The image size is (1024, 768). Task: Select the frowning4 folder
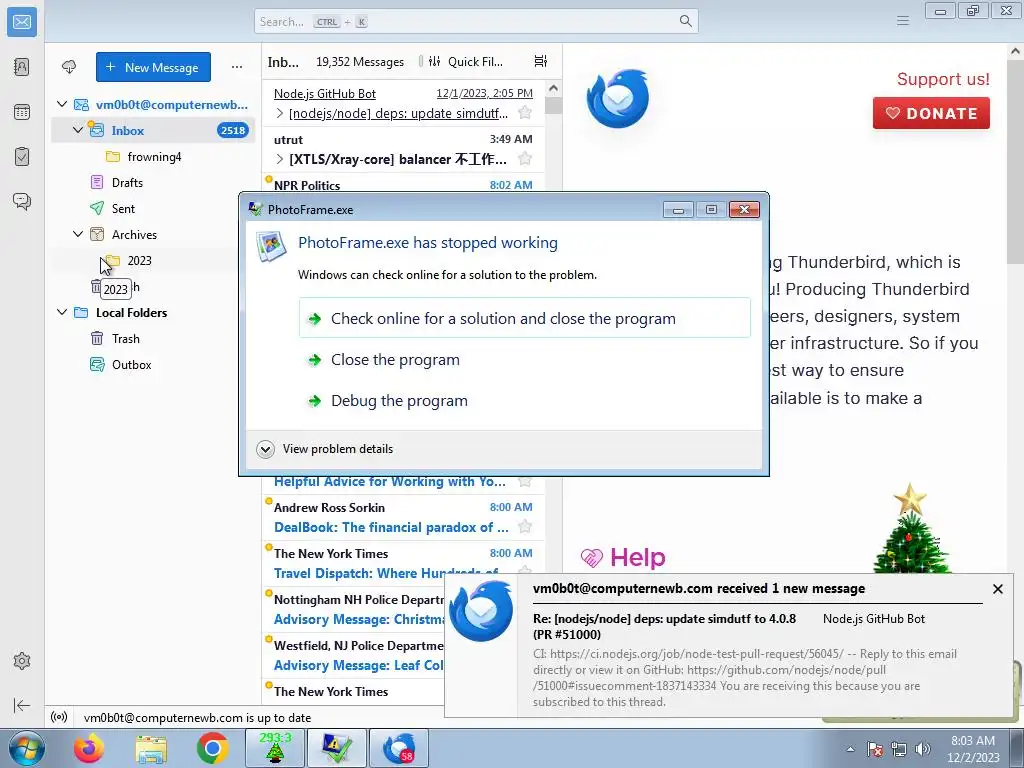click(x=153, y=157)
